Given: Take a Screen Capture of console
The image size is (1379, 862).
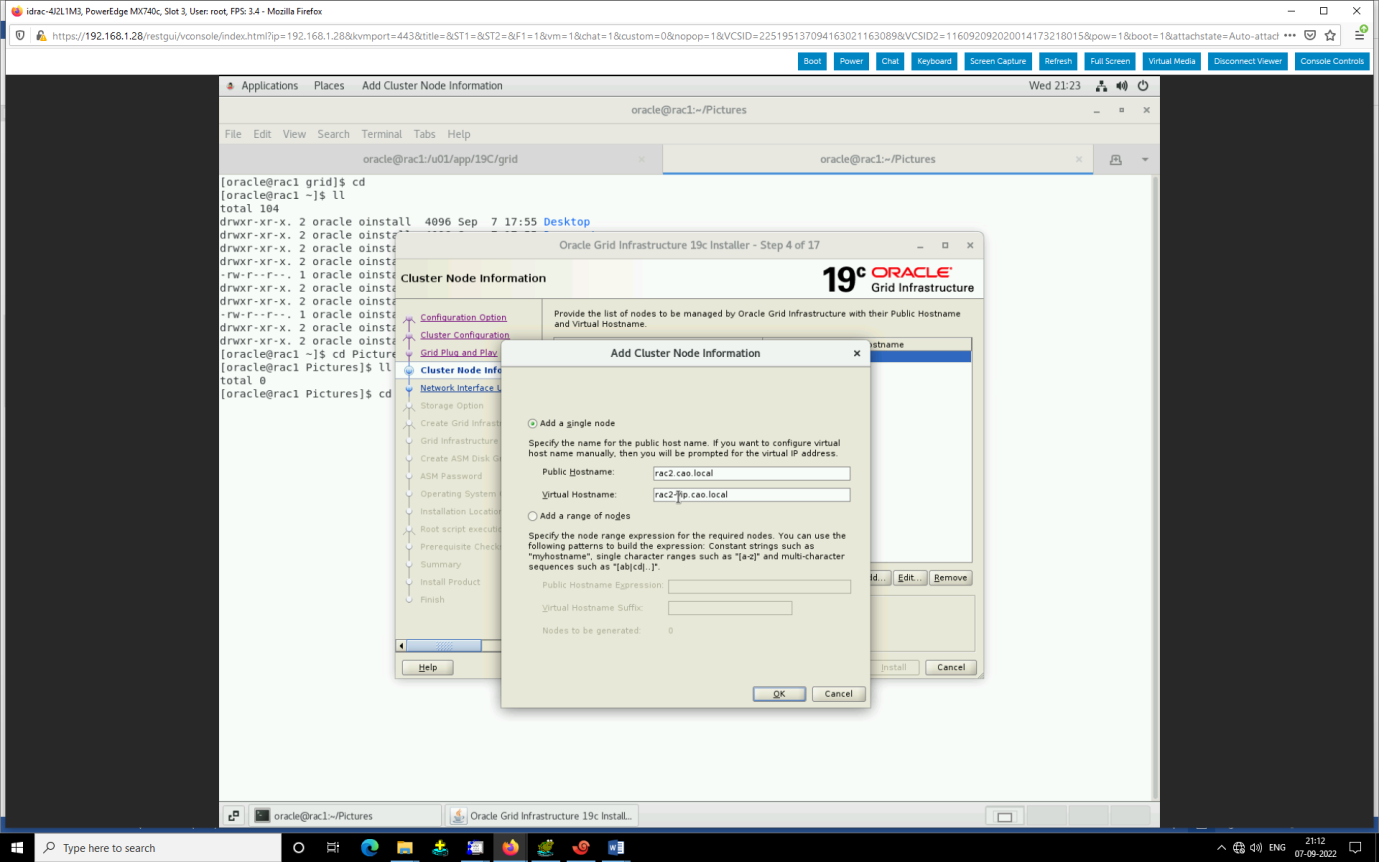Looking at the screenshot, I should point(998,61).
